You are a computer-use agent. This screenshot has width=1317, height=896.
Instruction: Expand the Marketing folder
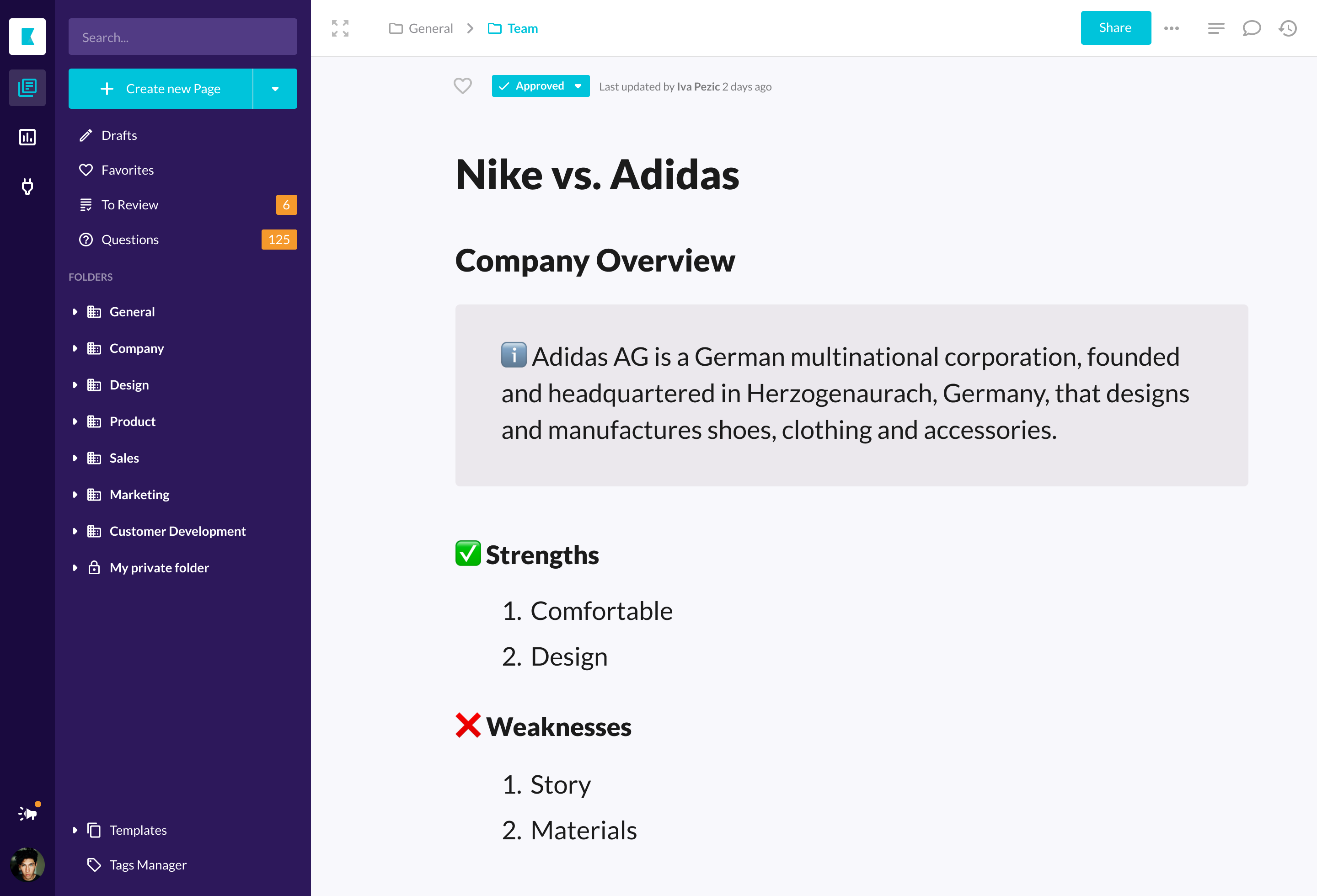(x=75, y=495)
